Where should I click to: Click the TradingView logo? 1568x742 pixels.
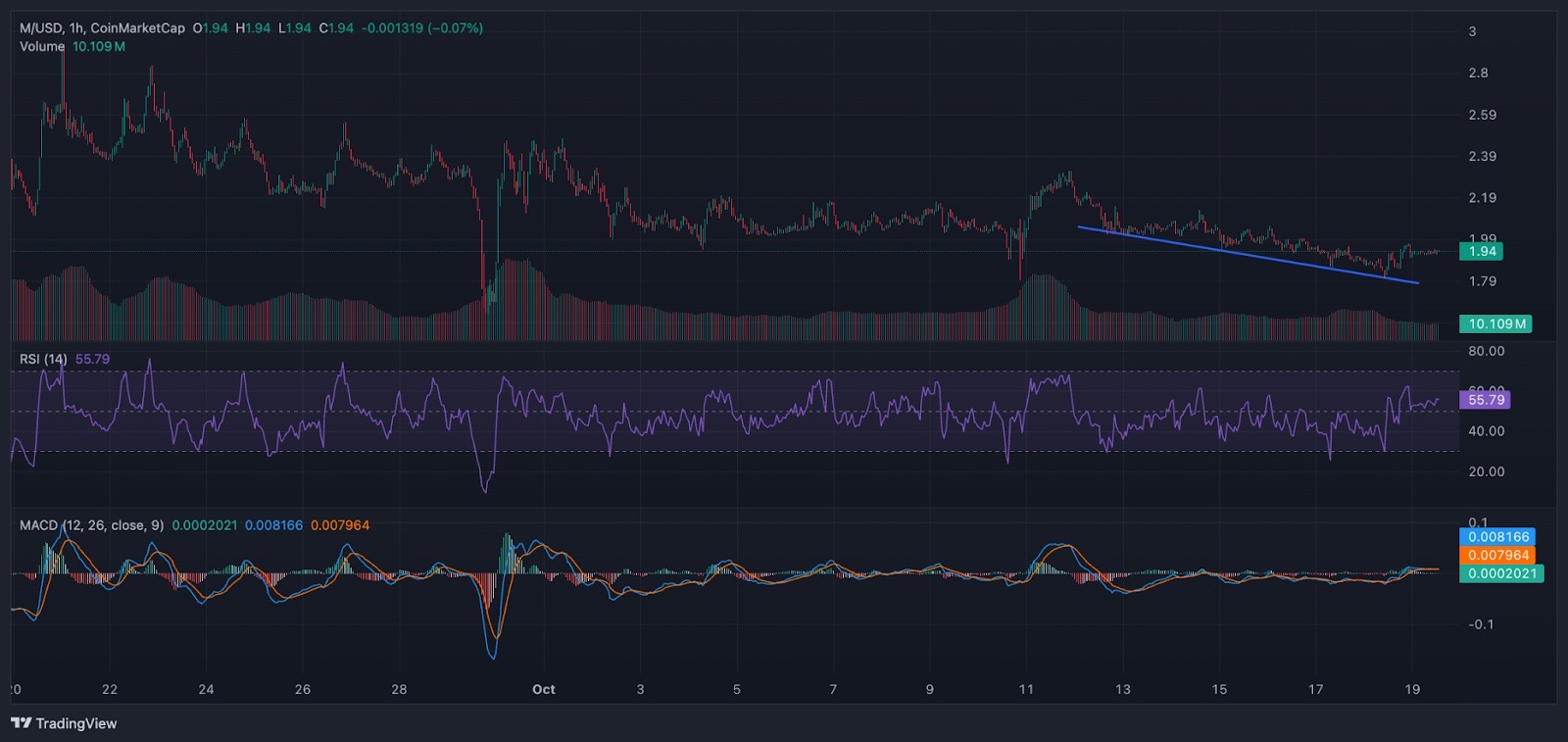pyautogui.click(x=64, y=723)
